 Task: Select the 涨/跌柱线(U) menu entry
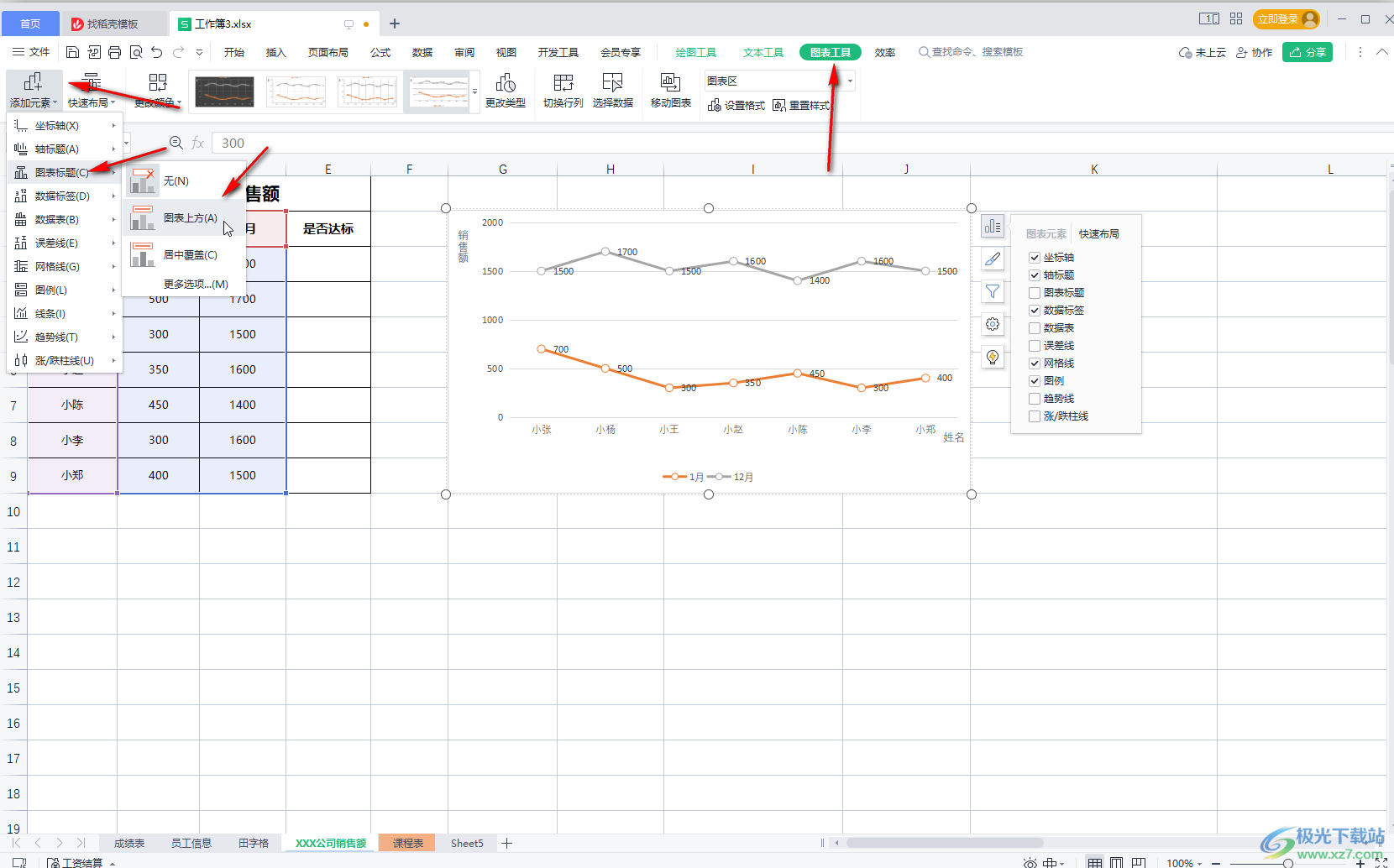pyautogui.click(x=65, y=360)
